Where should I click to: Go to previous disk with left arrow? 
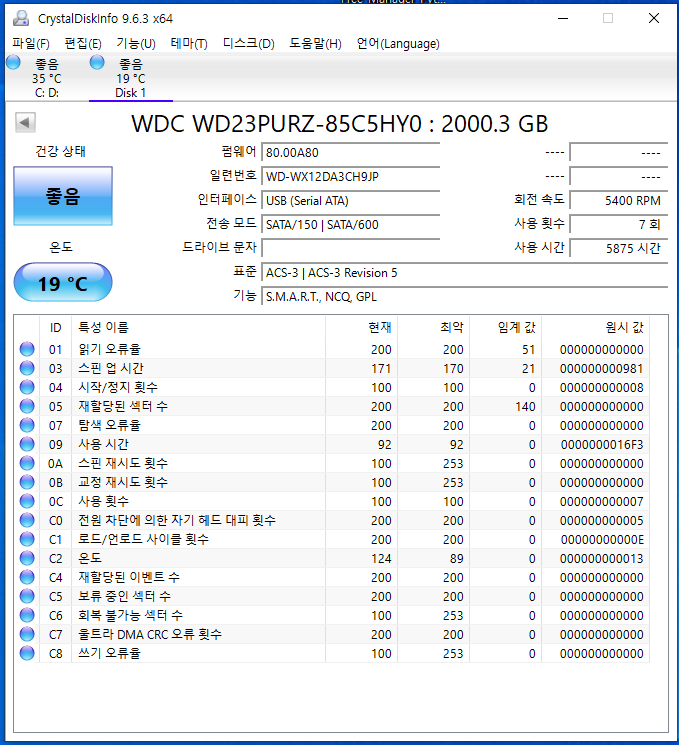pos(25,123)
